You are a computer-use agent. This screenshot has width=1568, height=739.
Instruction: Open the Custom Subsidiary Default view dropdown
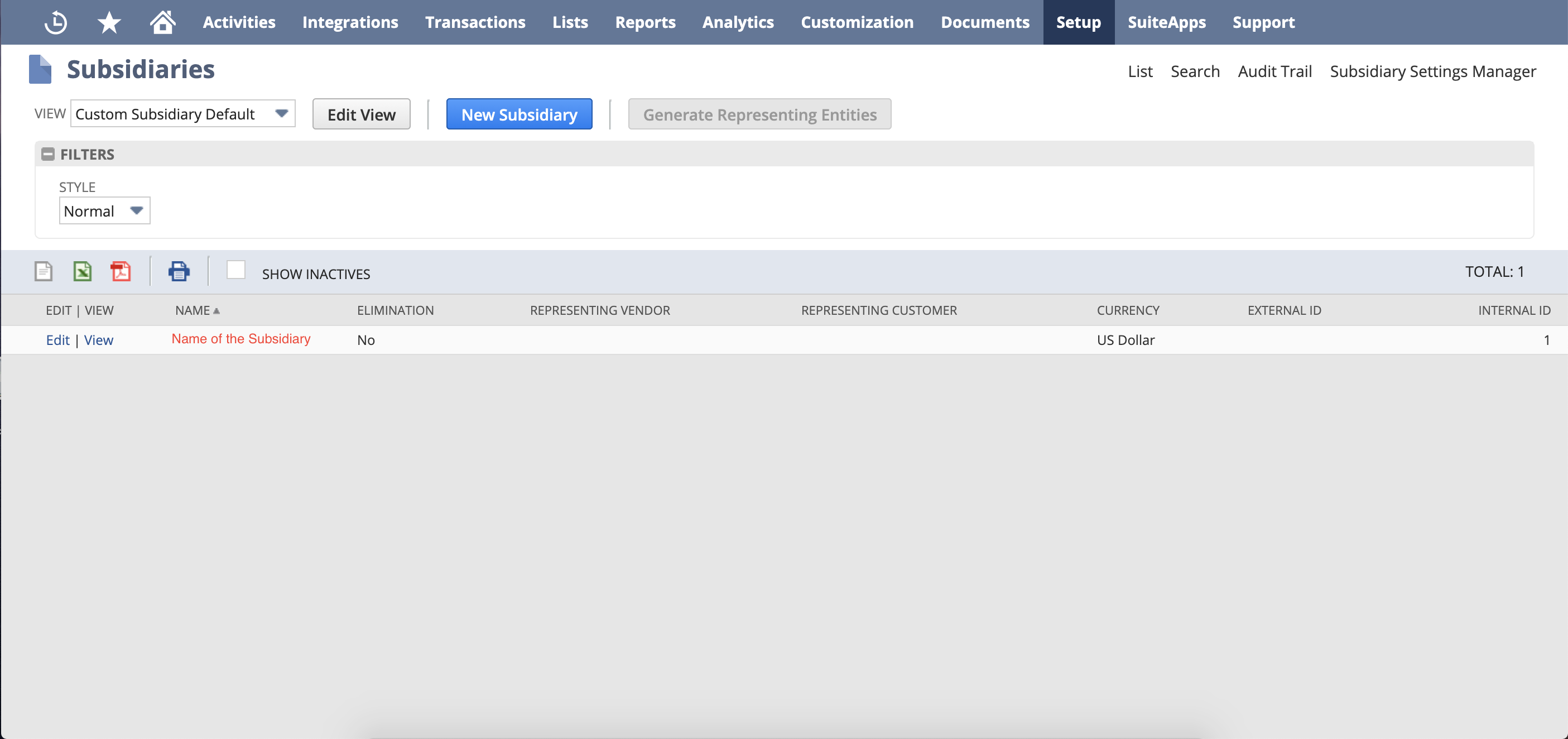coord(281,113)
